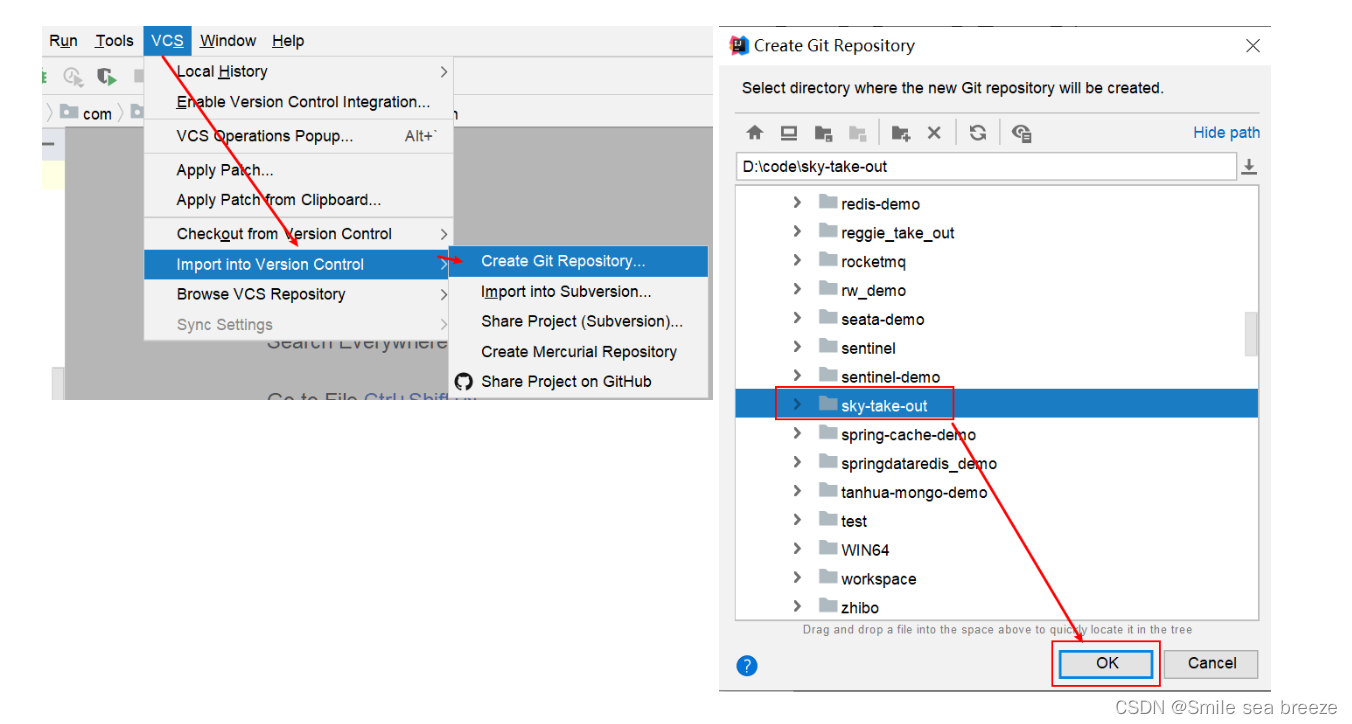Viewport: 1352px width, 724px height.
Task: Jump to the project directory icon
Action: (x=823, y=133)
